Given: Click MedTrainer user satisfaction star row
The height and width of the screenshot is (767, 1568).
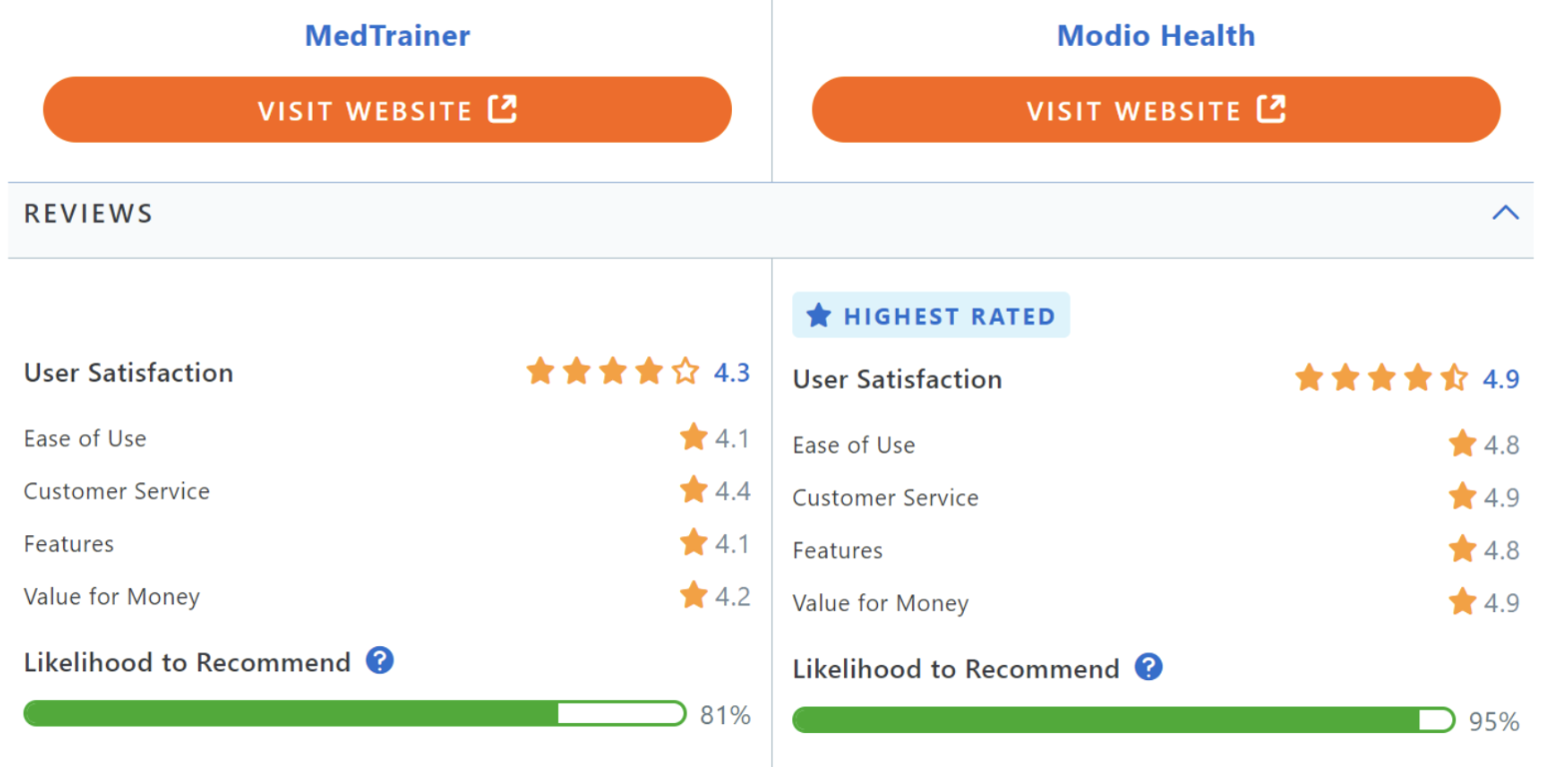Looking at the screenshot, I should pos(613,372).
